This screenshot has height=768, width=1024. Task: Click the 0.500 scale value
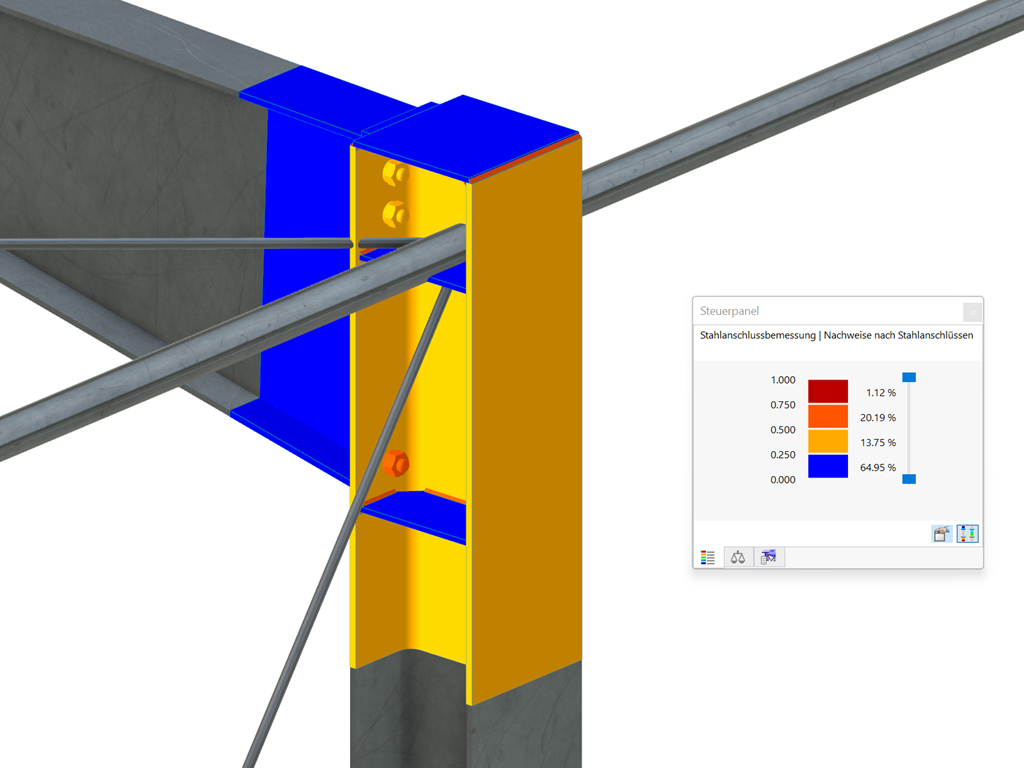click(x=783, y=430)
